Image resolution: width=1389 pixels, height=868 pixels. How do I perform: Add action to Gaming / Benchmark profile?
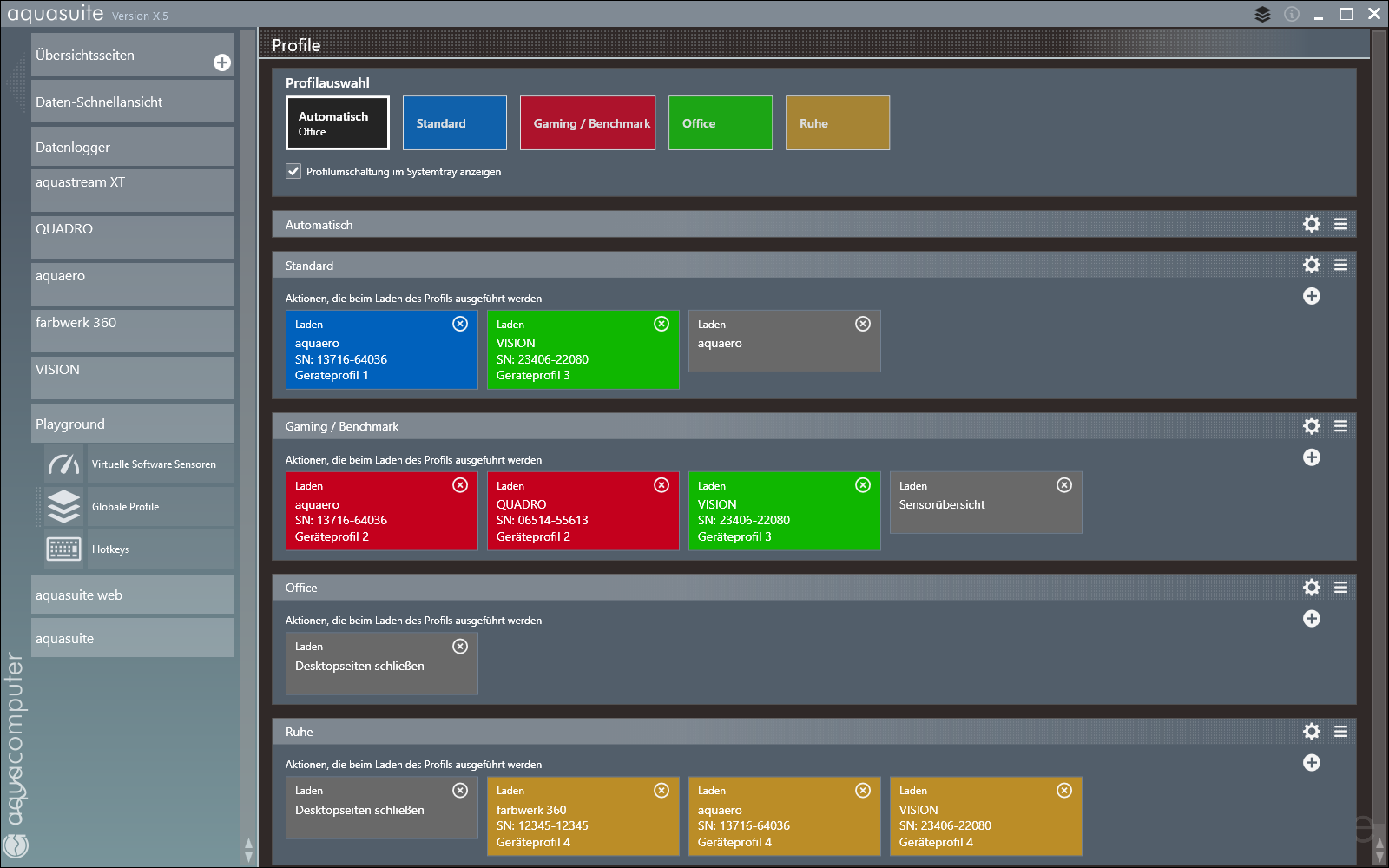click(x=1312, y=457)
